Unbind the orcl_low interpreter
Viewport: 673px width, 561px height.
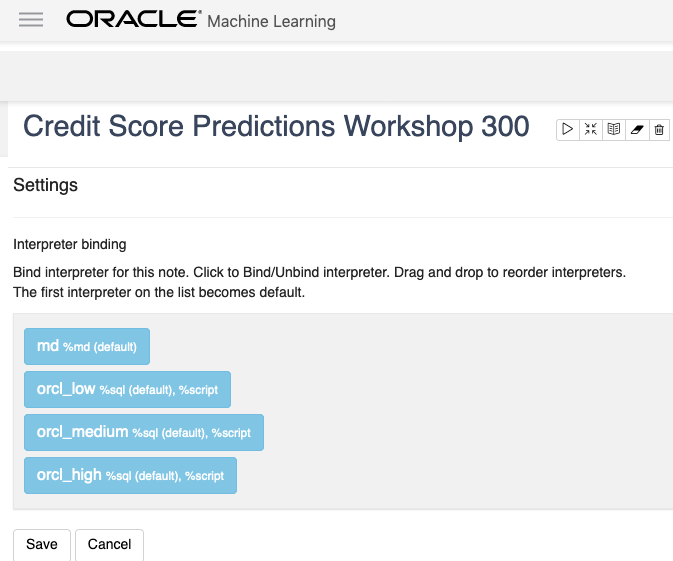coord(127,389)
